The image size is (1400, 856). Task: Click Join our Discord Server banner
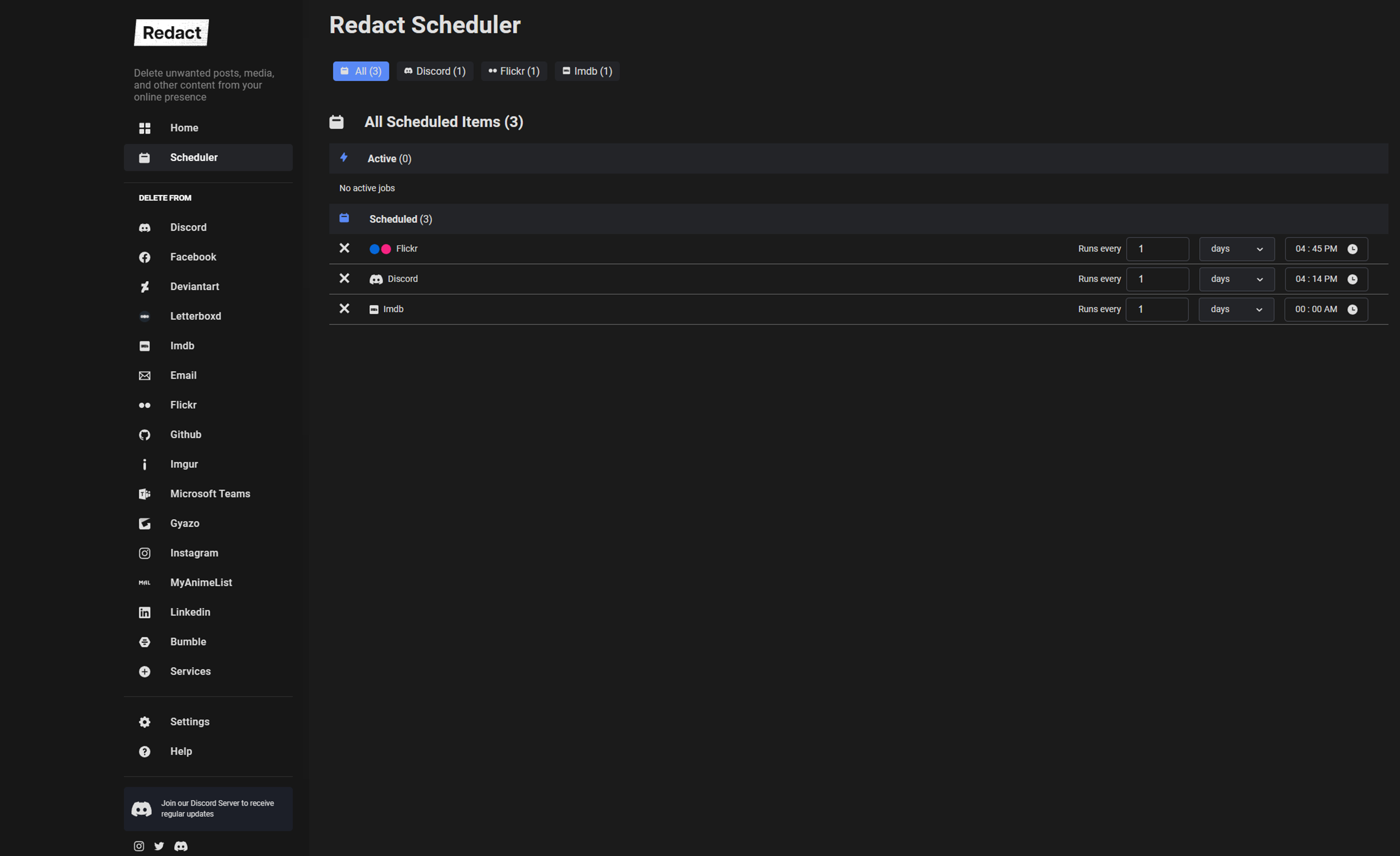coord(208,808)
